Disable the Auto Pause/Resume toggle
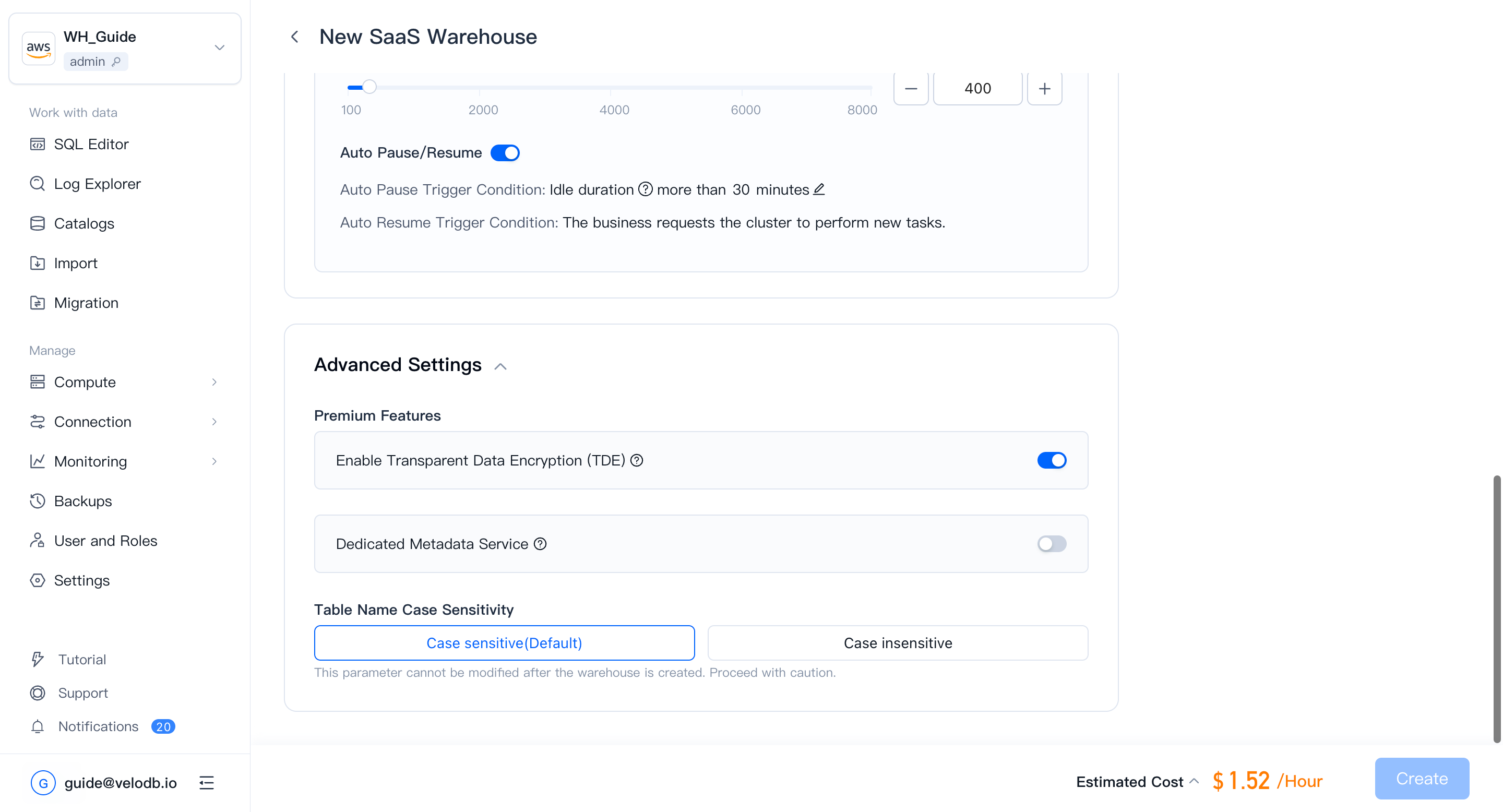 (x=505, y=153)
